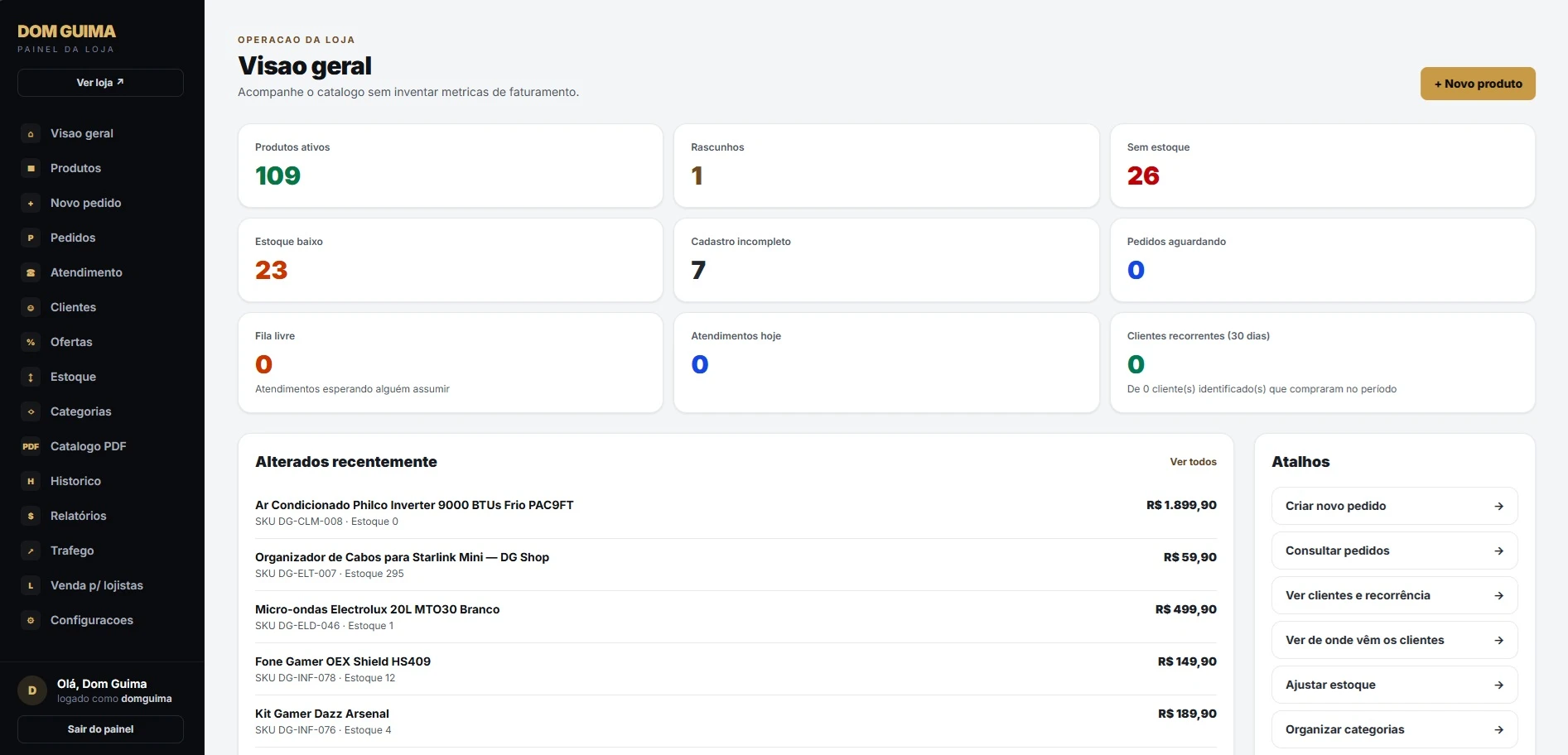The height and width of the screenshot is (755, 1568).
Task: Click the Relatórios dollar icon
Action: (31, 516)
